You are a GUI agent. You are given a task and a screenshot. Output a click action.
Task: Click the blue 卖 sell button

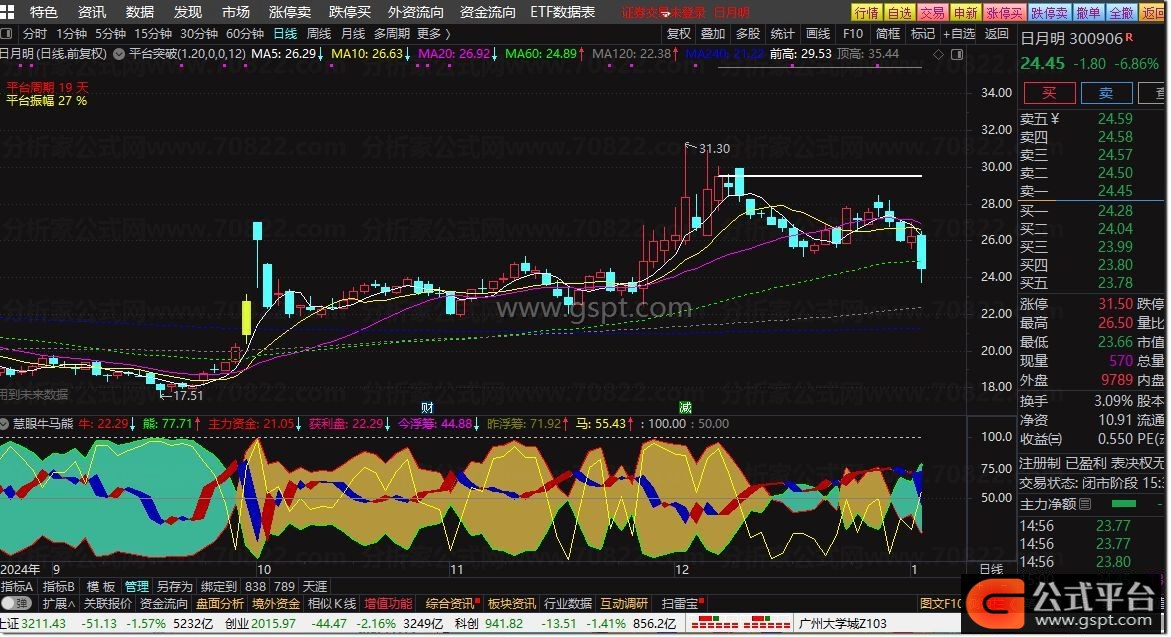click(1106, 93)
